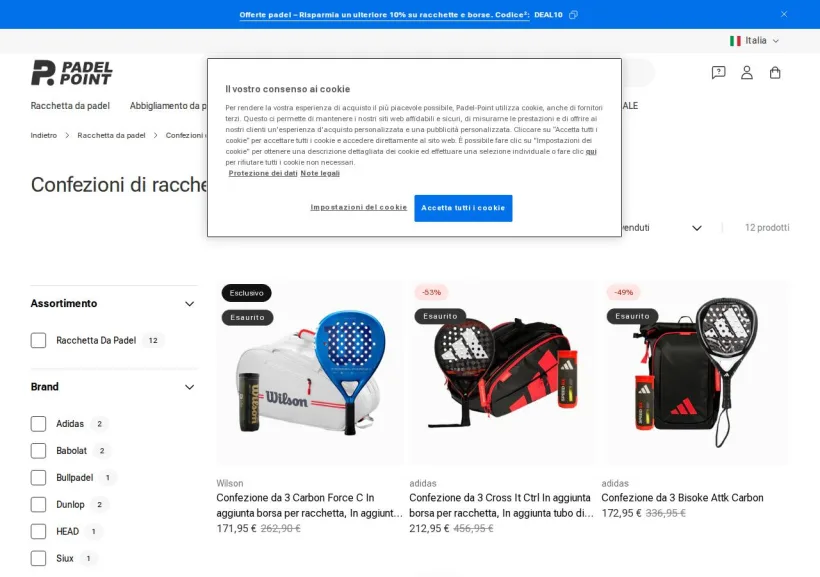Copy the DEAL10 promo code icon
Image resolution: width=820 pixels, height=577 pixels.
click(573, 15)
